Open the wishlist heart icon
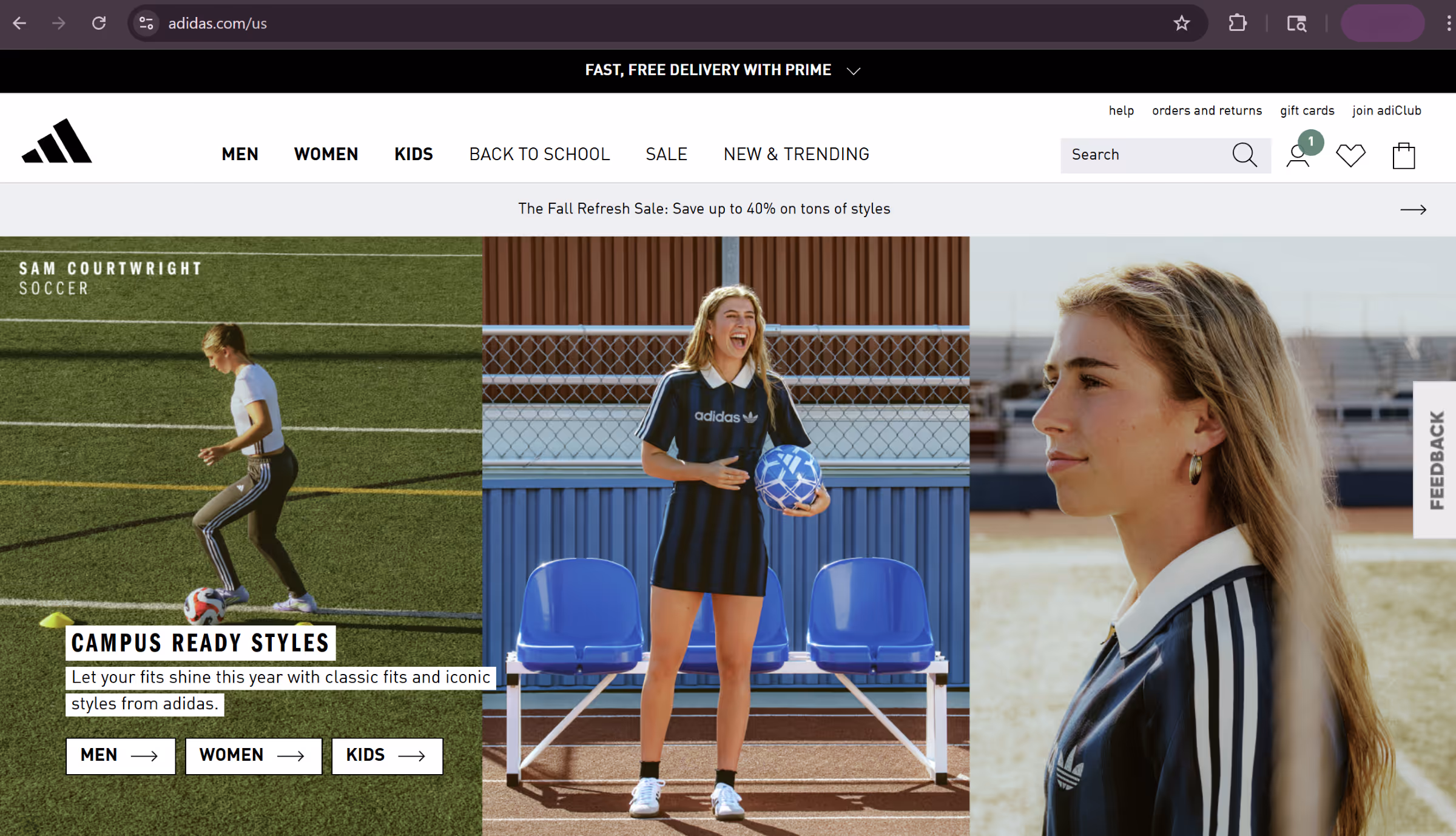 click(x=1350, y=155)
